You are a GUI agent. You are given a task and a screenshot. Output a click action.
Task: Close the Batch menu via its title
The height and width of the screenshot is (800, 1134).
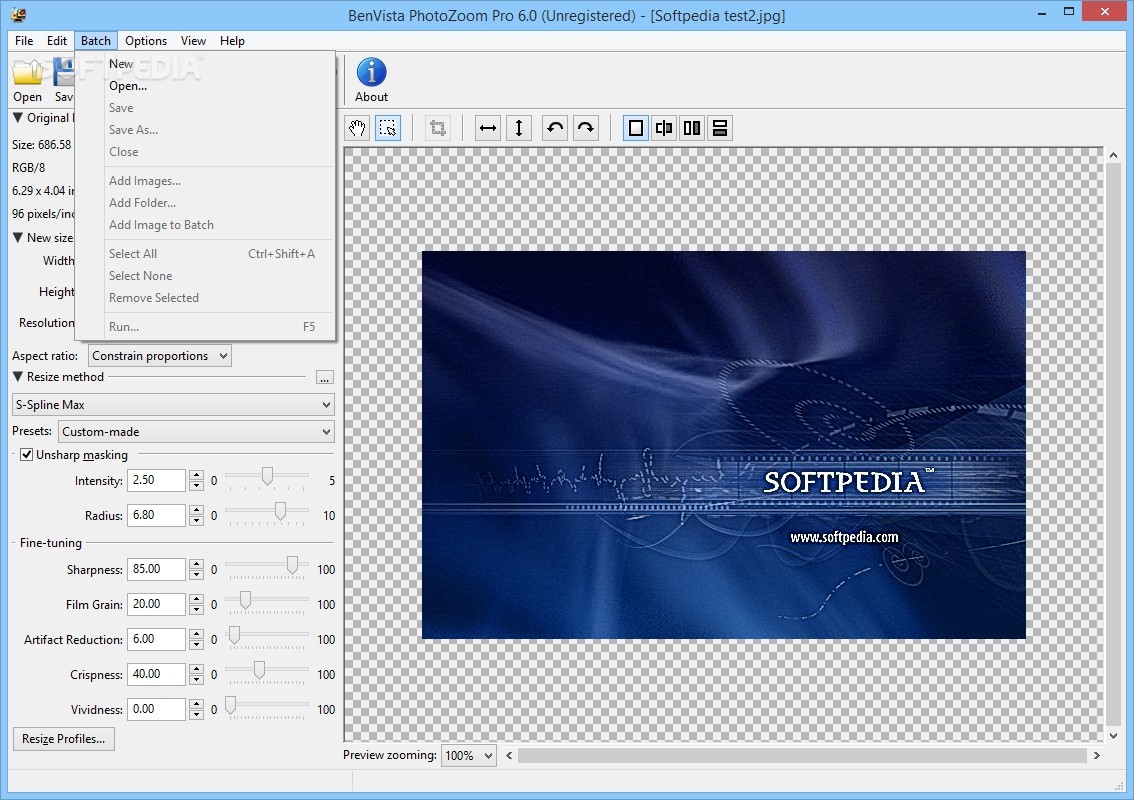click(x=95, y=41)
